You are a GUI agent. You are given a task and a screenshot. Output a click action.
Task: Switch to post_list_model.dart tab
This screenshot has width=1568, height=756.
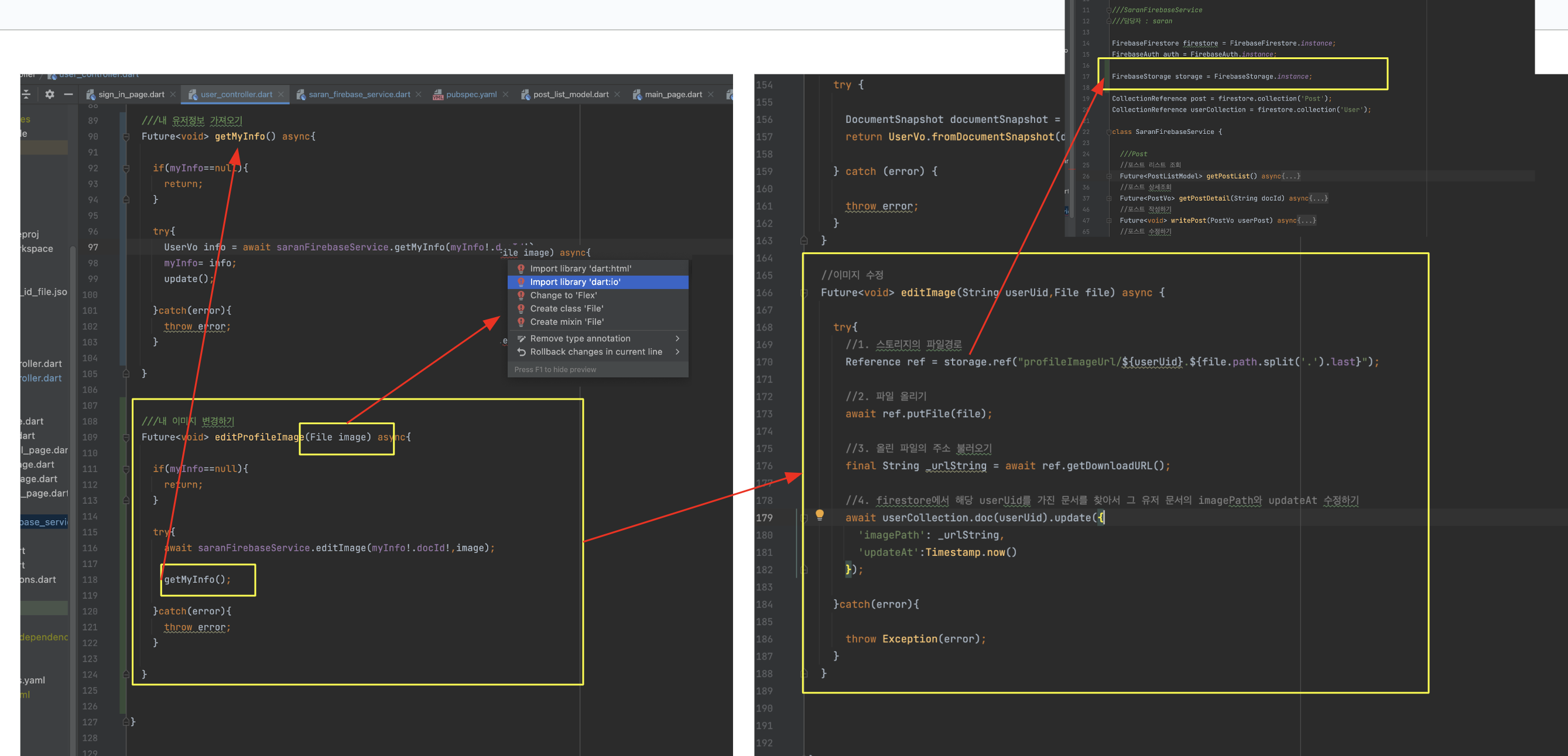click(x=570, y=94)
